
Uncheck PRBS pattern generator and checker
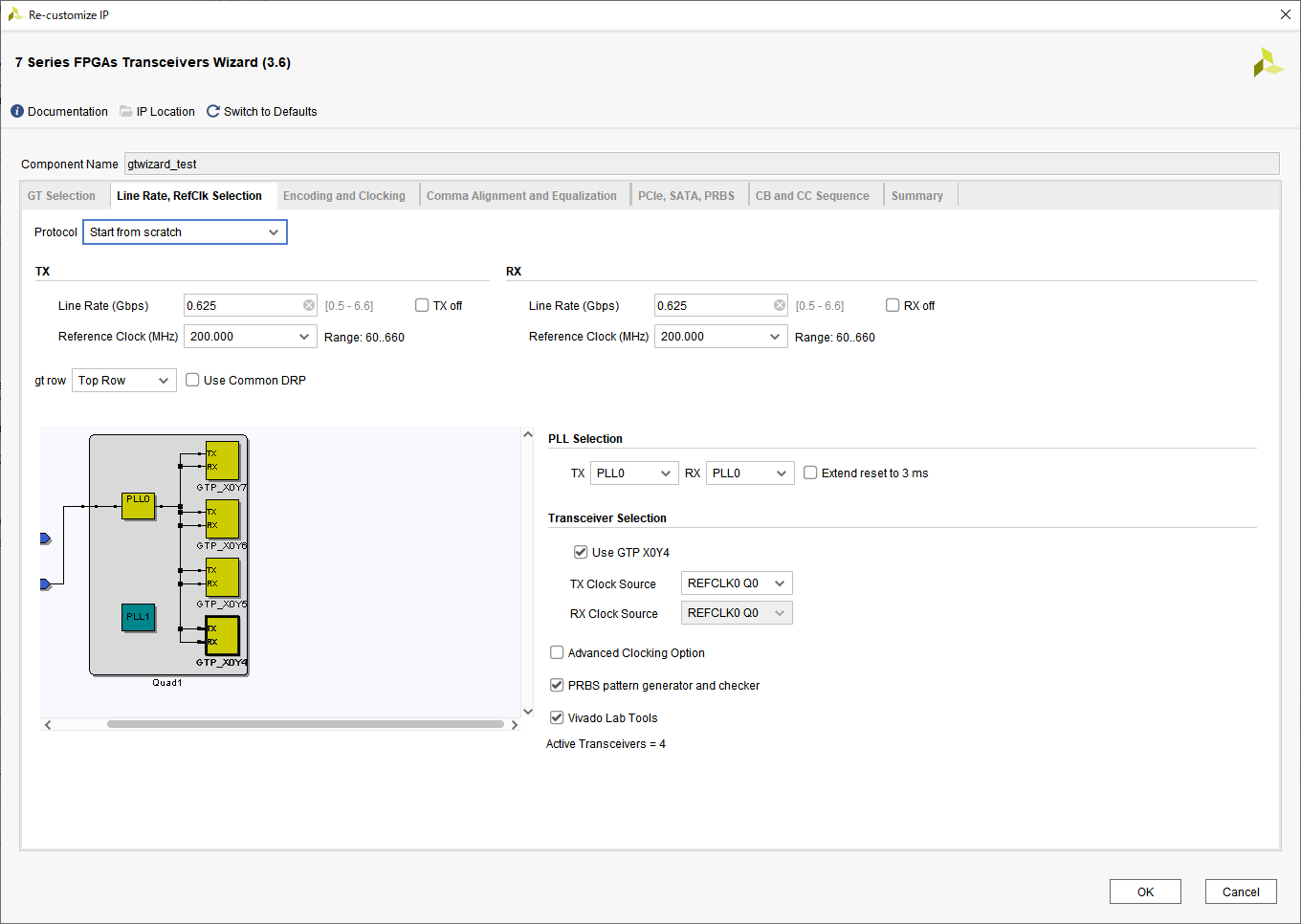tap(557, 685)
